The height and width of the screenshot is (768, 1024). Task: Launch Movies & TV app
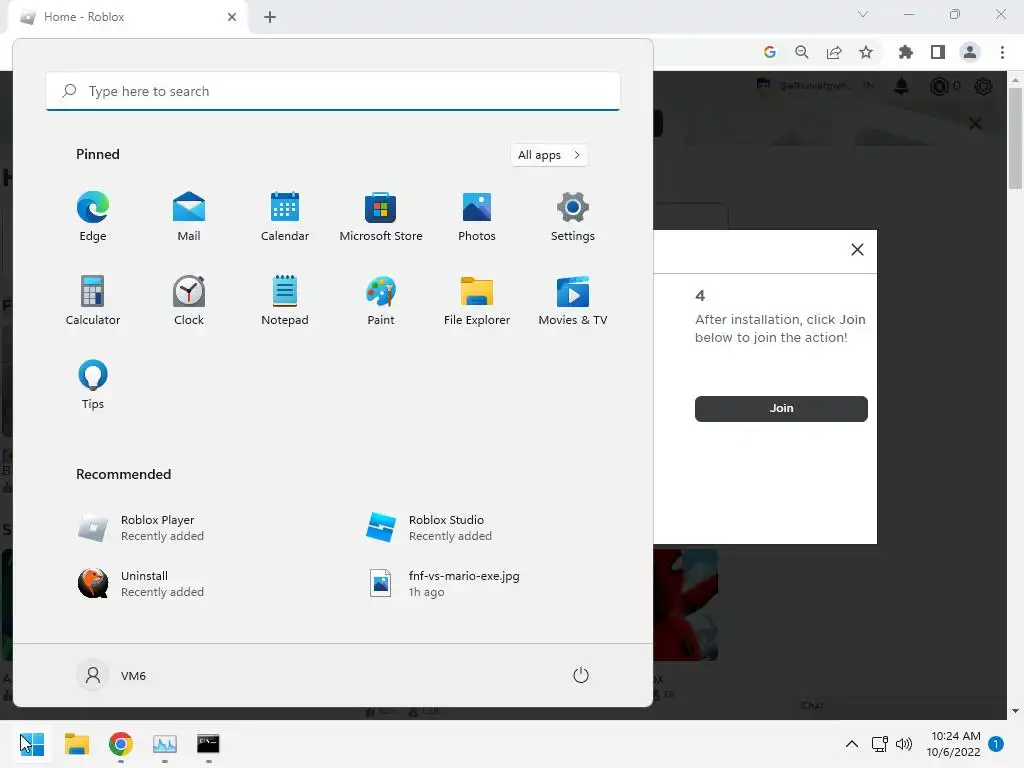point(573,301)
